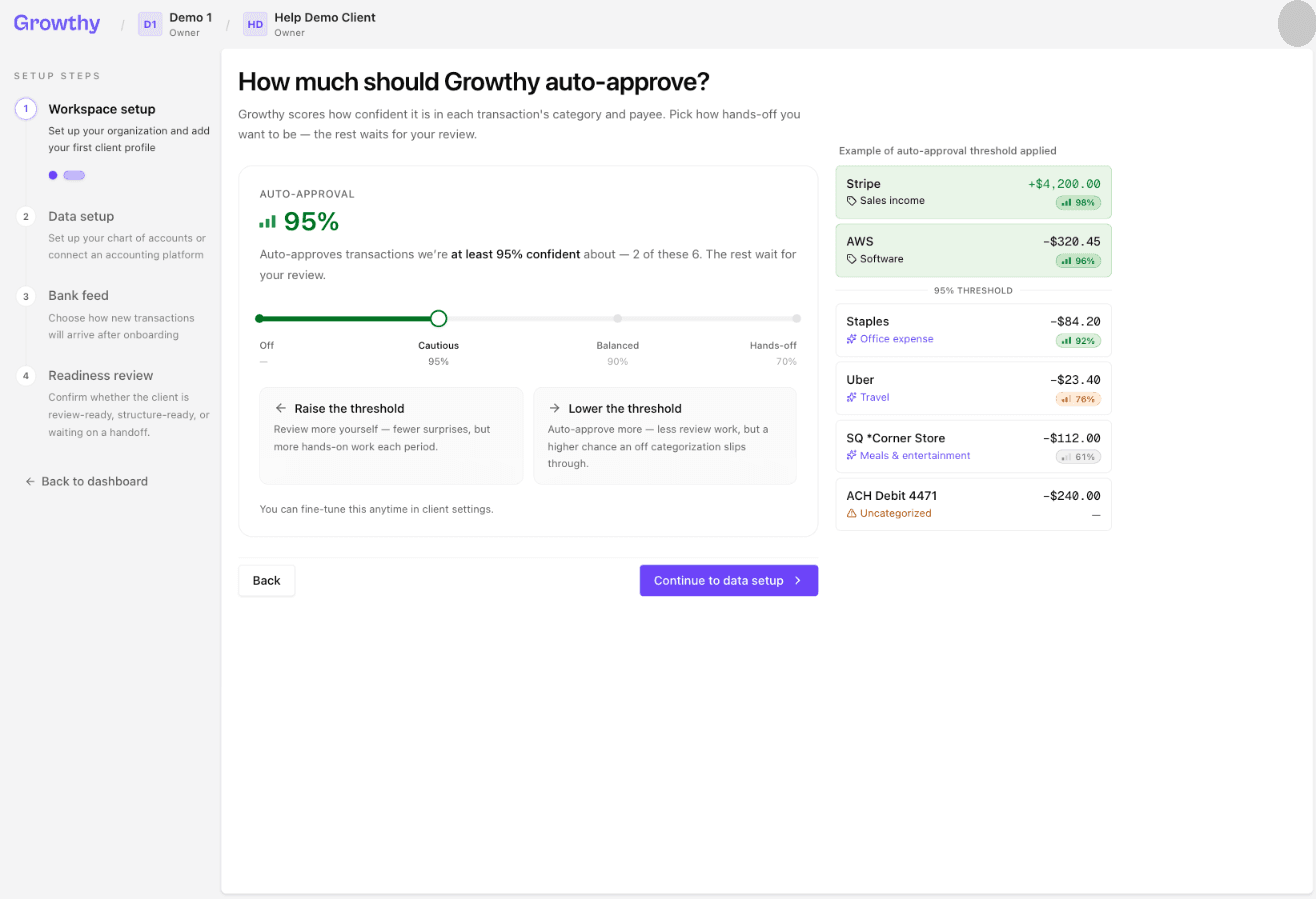This screenshot has width=1316, height=899.
Task: Go to step 1 Workspace setup
Action: (112, 127)
